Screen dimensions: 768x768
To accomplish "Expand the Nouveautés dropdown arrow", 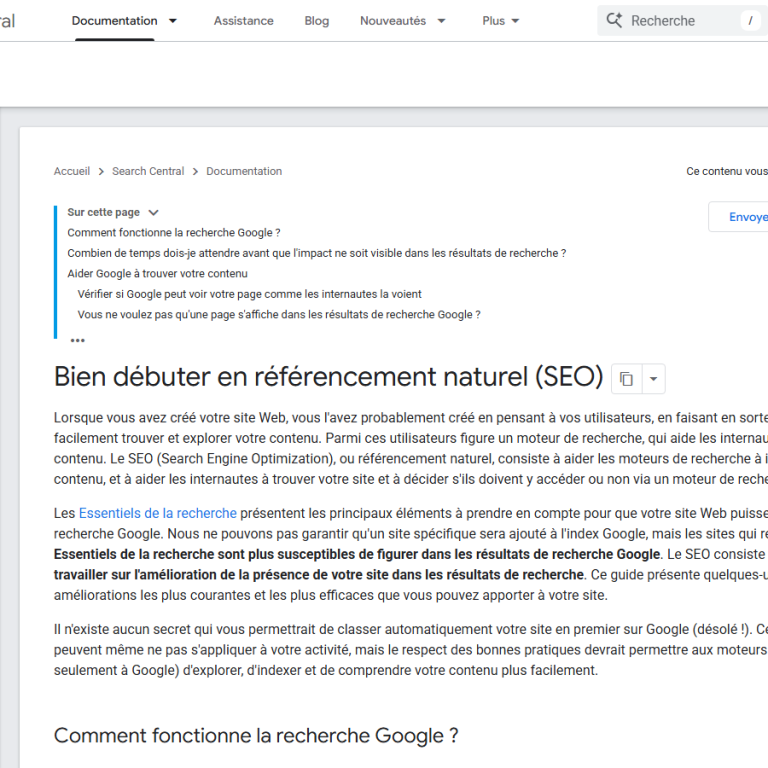I will click(x=441, y=21).
